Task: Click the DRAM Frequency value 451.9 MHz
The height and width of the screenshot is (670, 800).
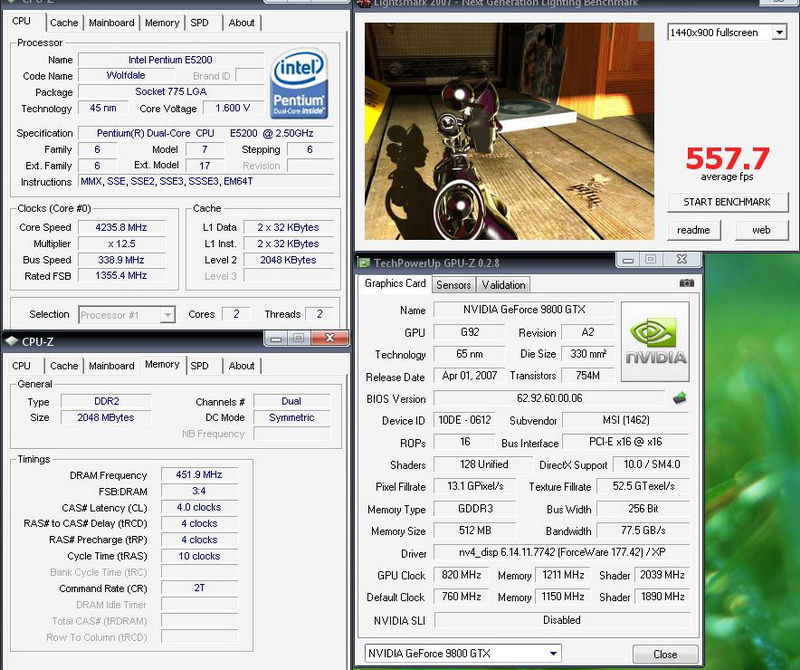Action: [199, 475]
